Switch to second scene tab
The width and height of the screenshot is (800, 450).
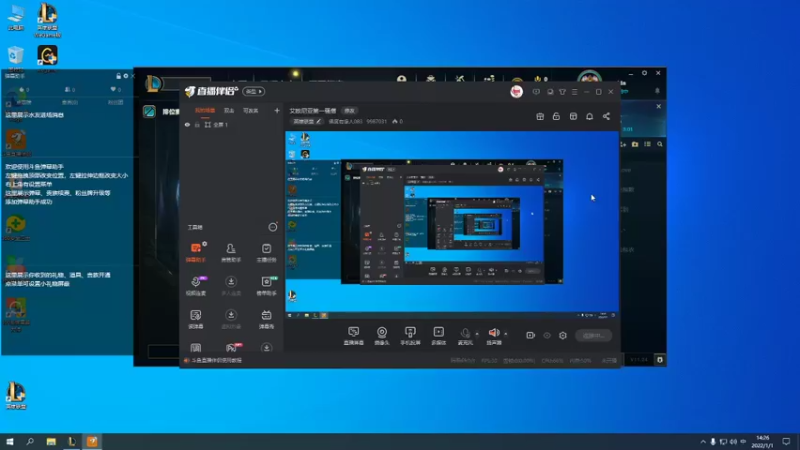[229, 111]
